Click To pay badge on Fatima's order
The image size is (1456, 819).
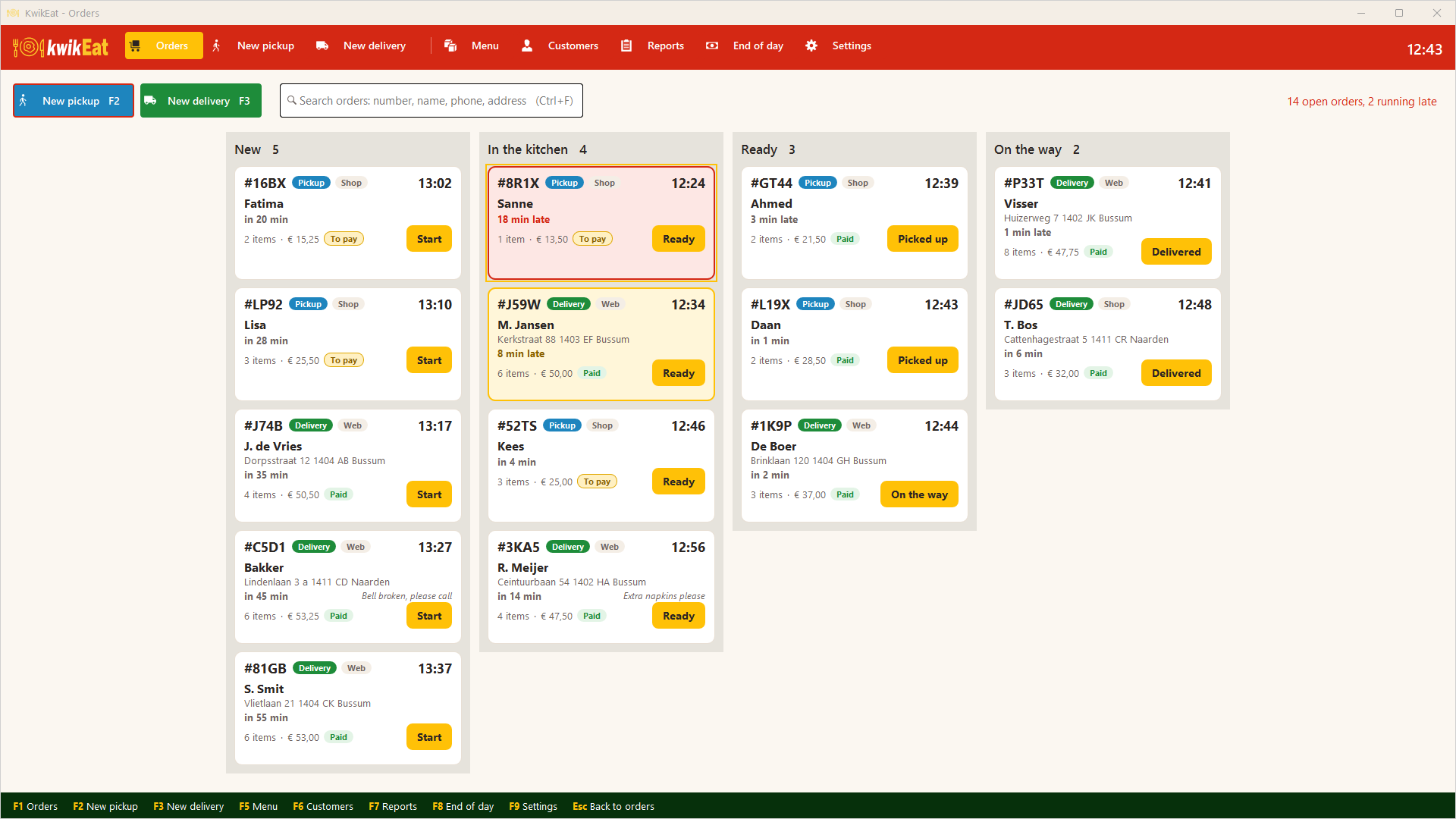point(344,239)
